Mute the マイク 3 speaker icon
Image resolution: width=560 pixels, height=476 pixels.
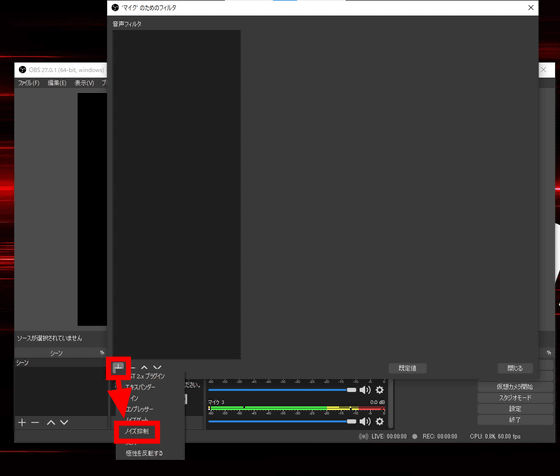coord(365,421)
